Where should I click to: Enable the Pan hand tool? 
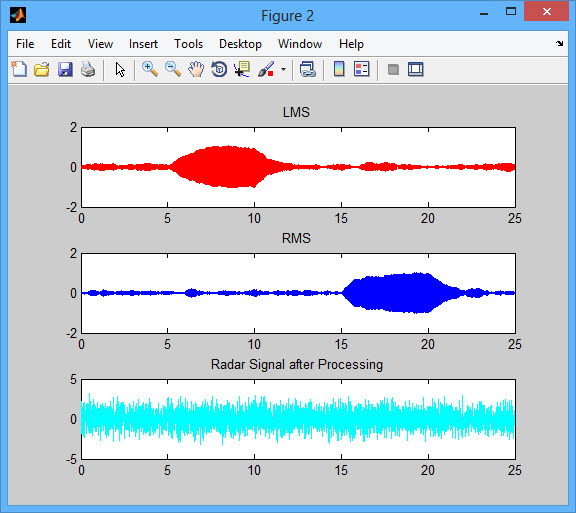(x=196, y=69)
